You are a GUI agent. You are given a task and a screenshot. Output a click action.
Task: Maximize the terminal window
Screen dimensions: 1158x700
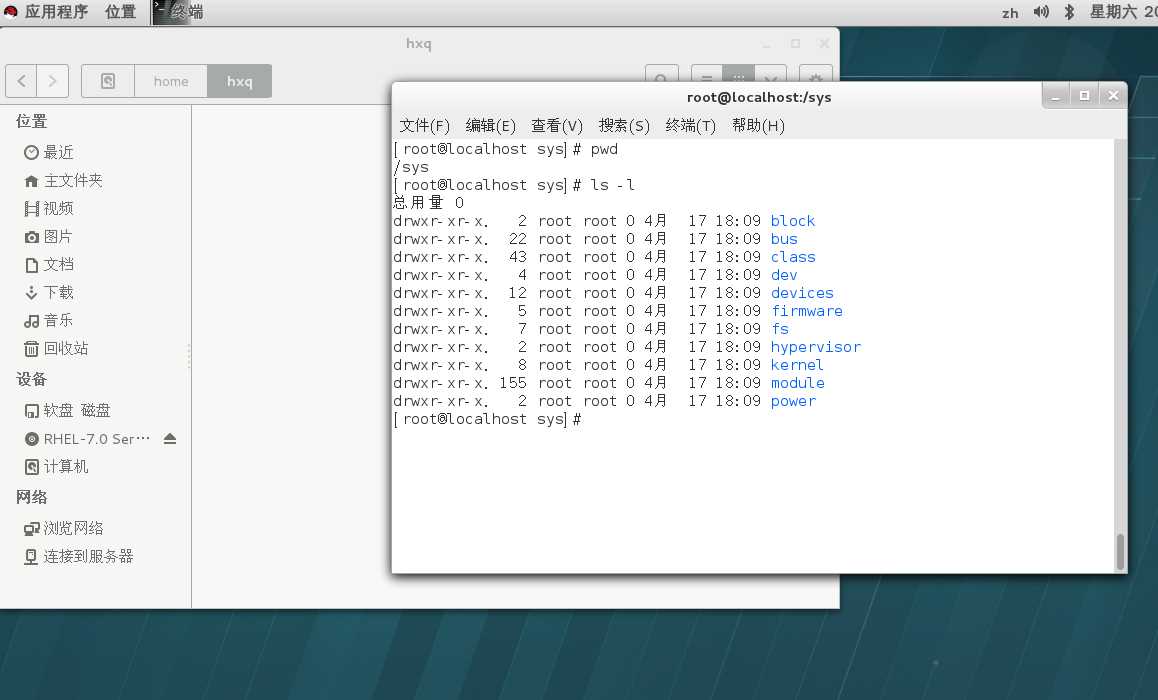click(1084, 95)
